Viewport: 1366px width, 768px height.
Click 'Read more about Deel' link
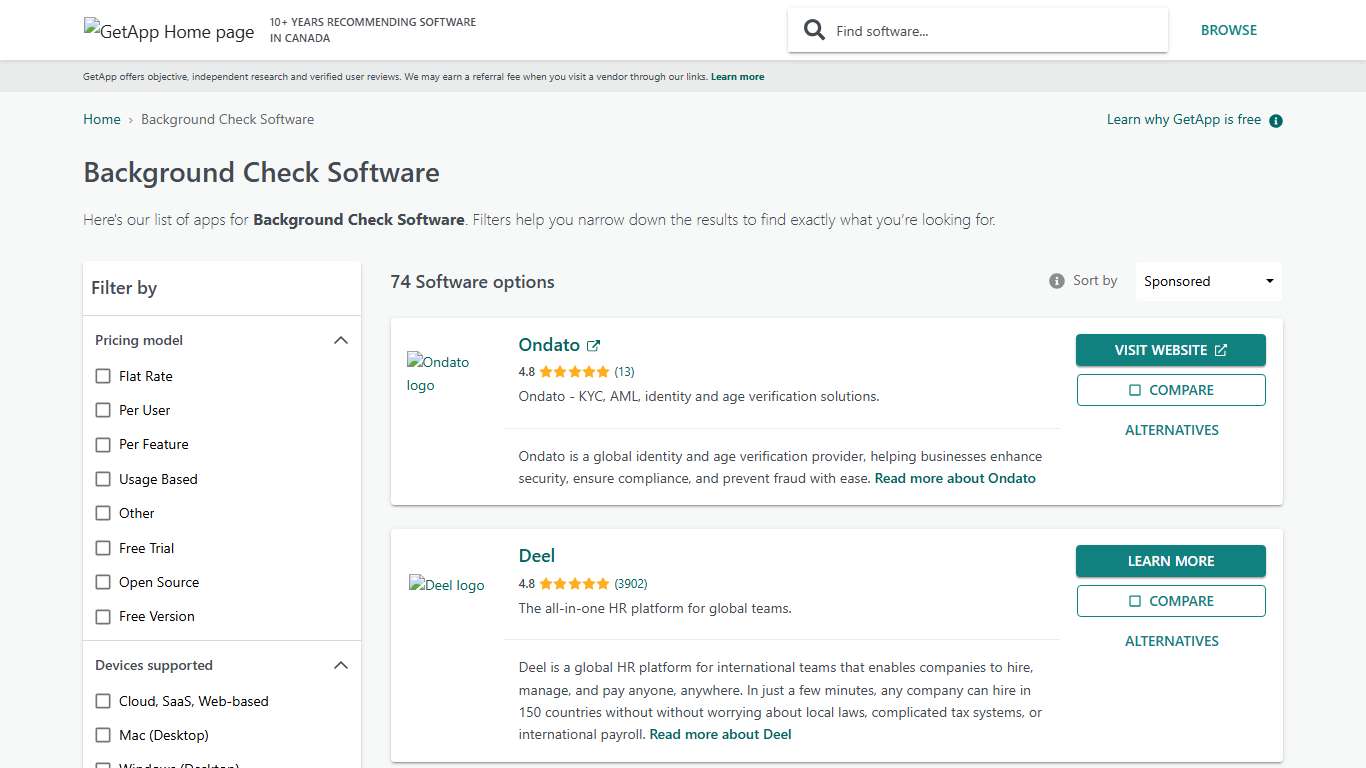720,734
